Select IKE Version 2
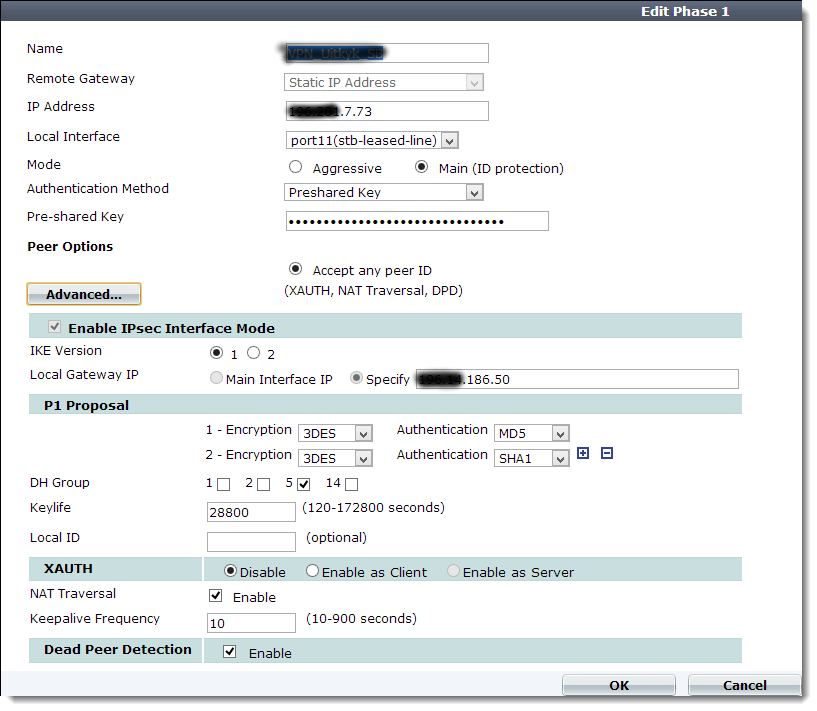 point(254,353)
